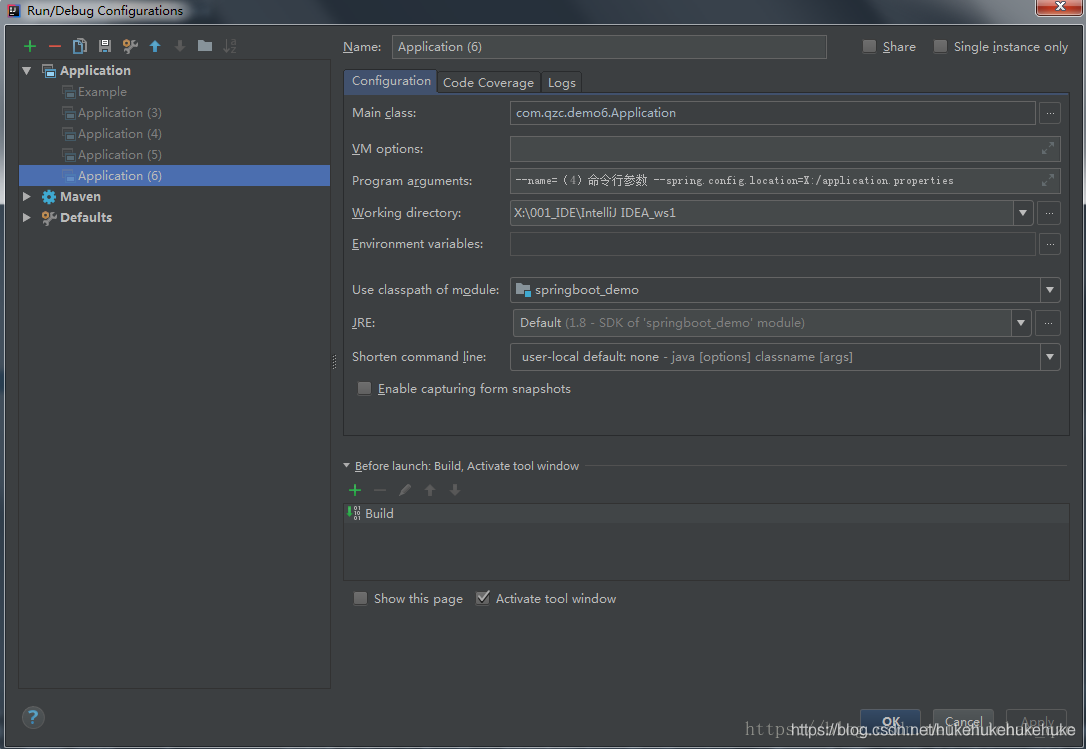This screenshot has width=1086, height=749.
Task: Toggle the Share checkbox
Action: [x=869, y=46]
